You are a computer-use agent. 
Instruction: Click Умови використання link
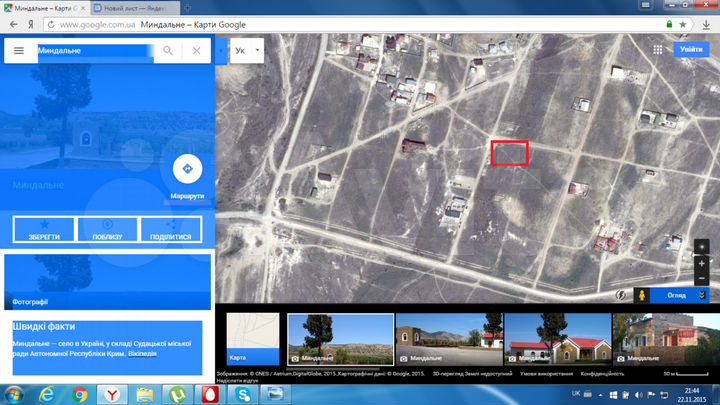point(546,374)
